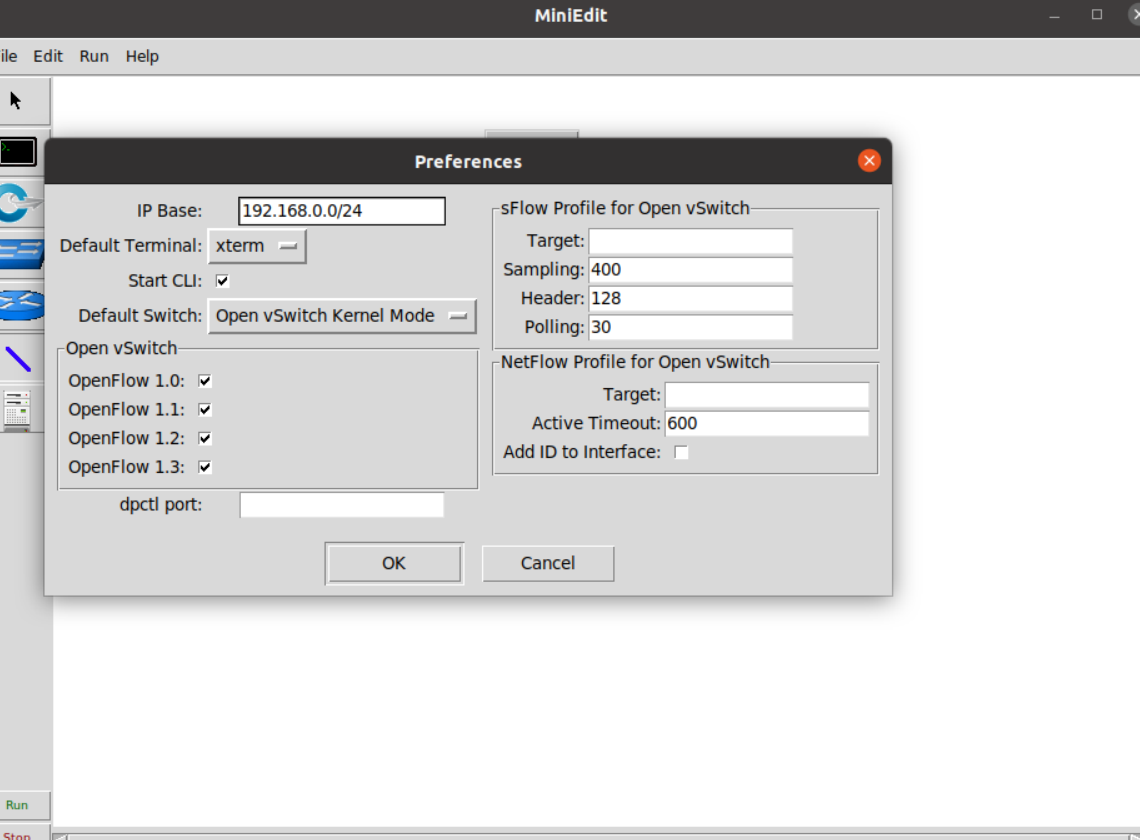Select the legacy switch tool
The height and width of the screenshot is (840, 1140).
point(22,253)
